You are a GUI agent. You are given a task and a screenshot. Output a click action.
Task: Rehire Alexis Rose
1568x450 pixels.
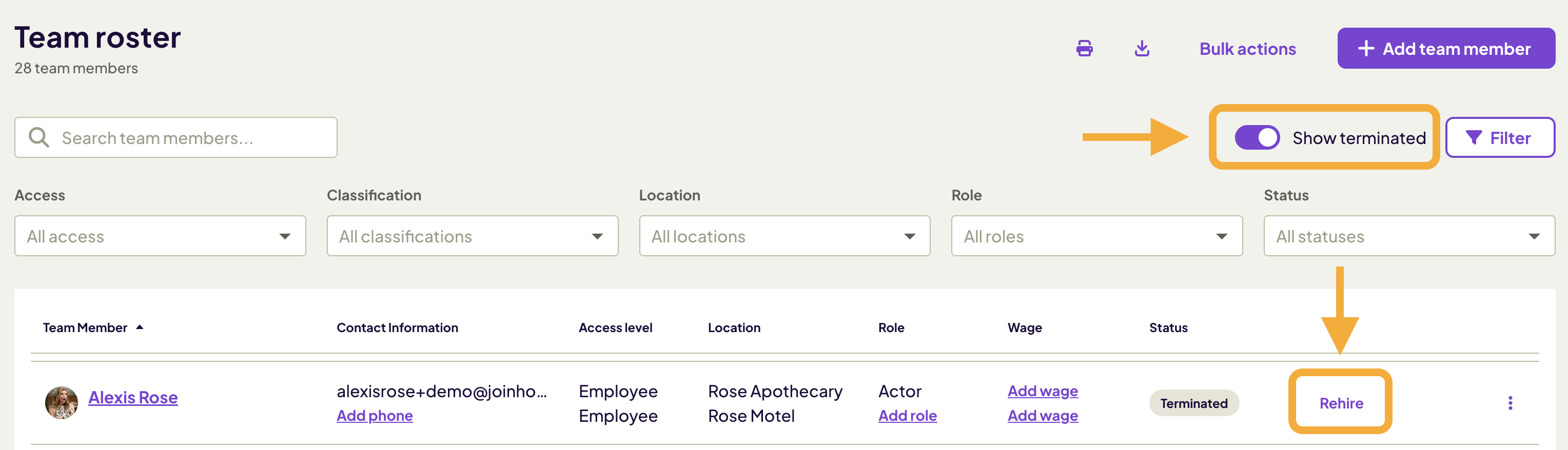[1340, 402]
